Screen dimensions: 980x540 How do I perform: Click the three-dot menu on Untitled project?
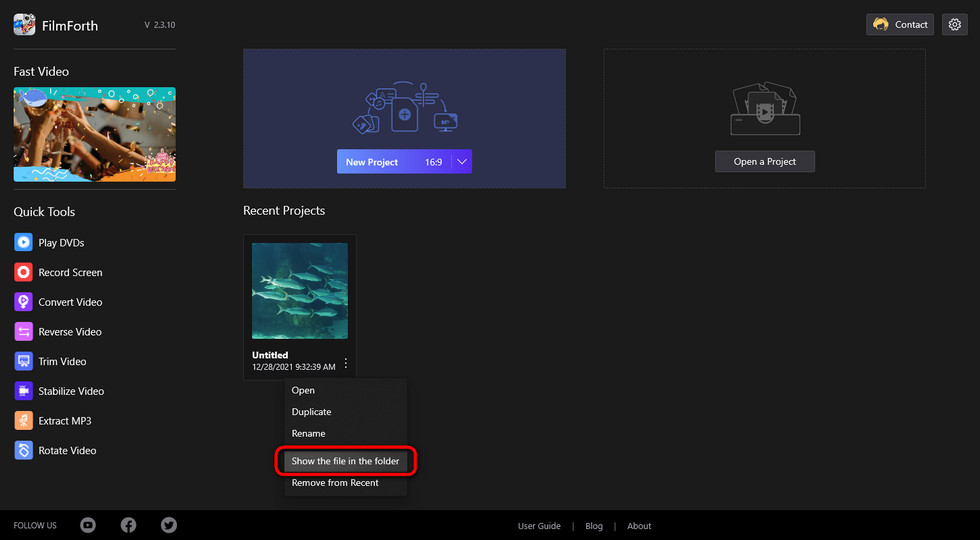pyautogui.click(x=346, y=363)
